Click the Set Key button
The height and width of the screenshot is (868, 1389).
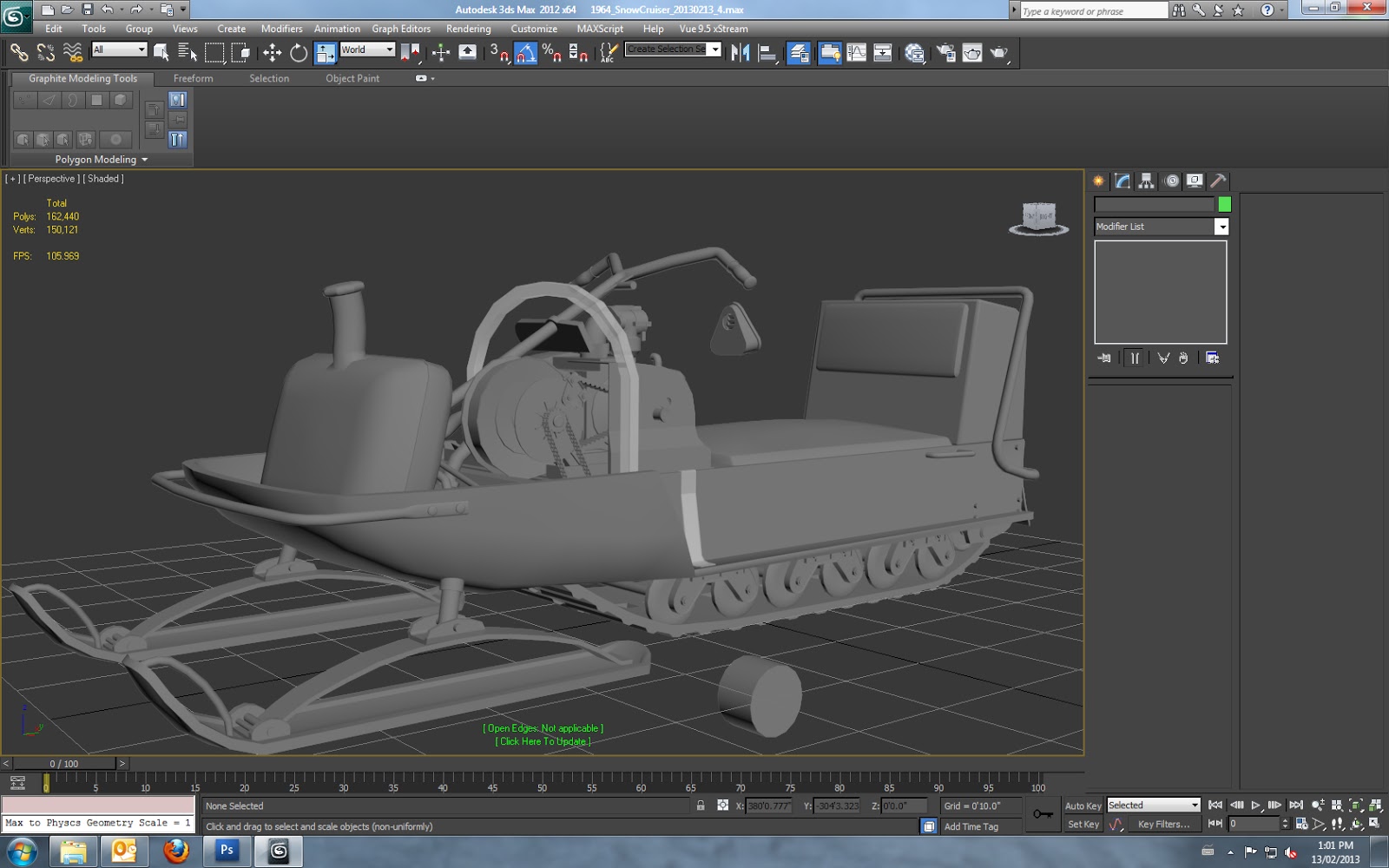click(x=1083, y=824)
